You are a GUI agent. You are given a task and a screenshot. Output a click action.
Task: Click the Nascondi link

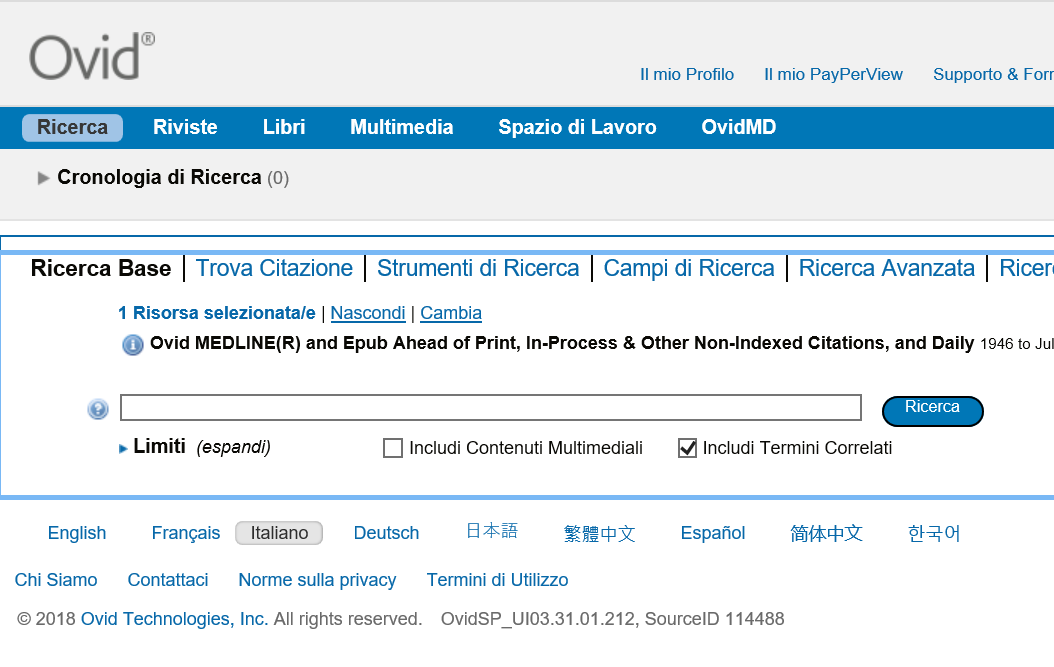pos(367,313)
